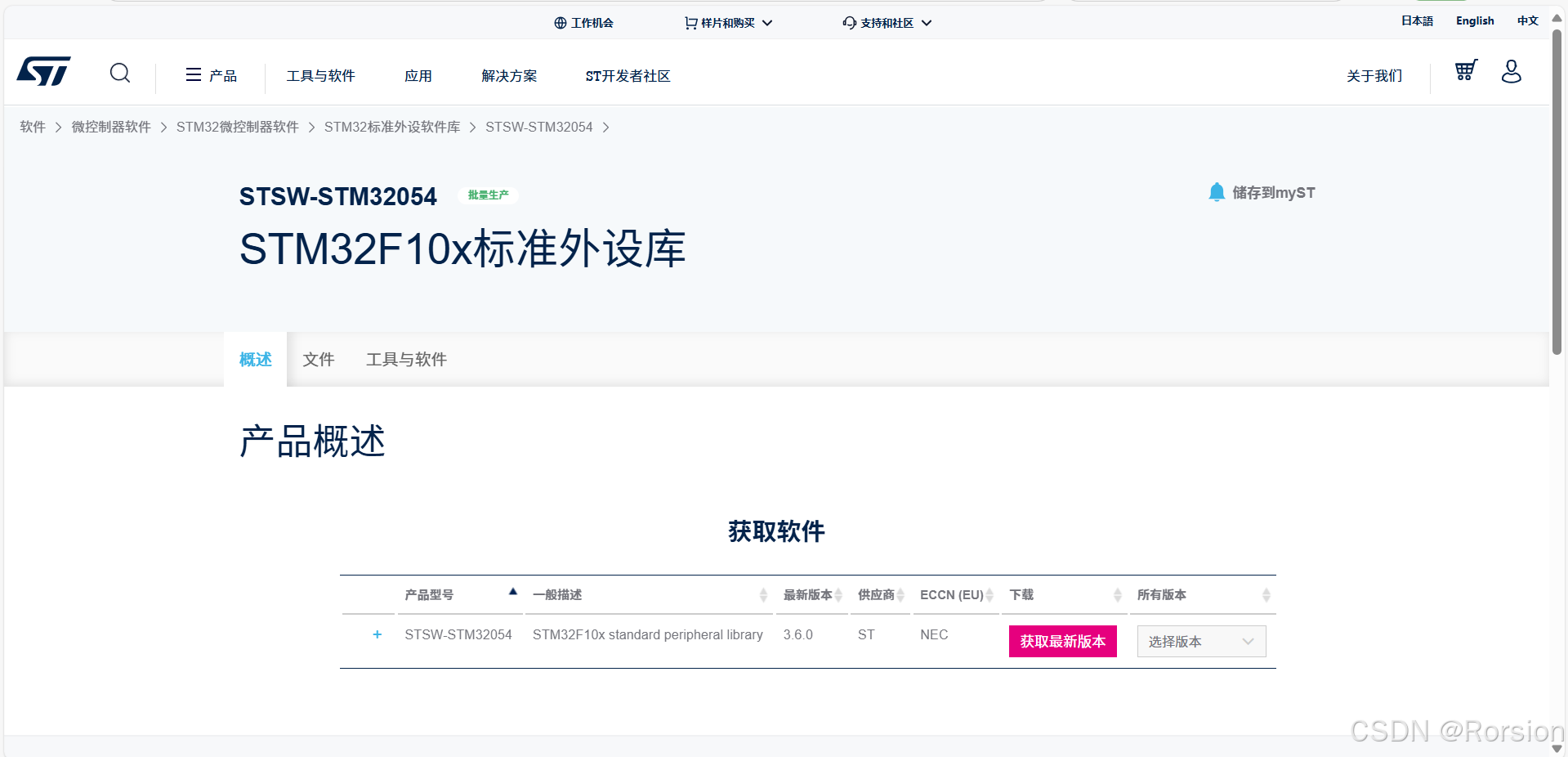Sort by 最新版本 column arrows
Viewport: 1568px width, 757px height.
(838, 595)
